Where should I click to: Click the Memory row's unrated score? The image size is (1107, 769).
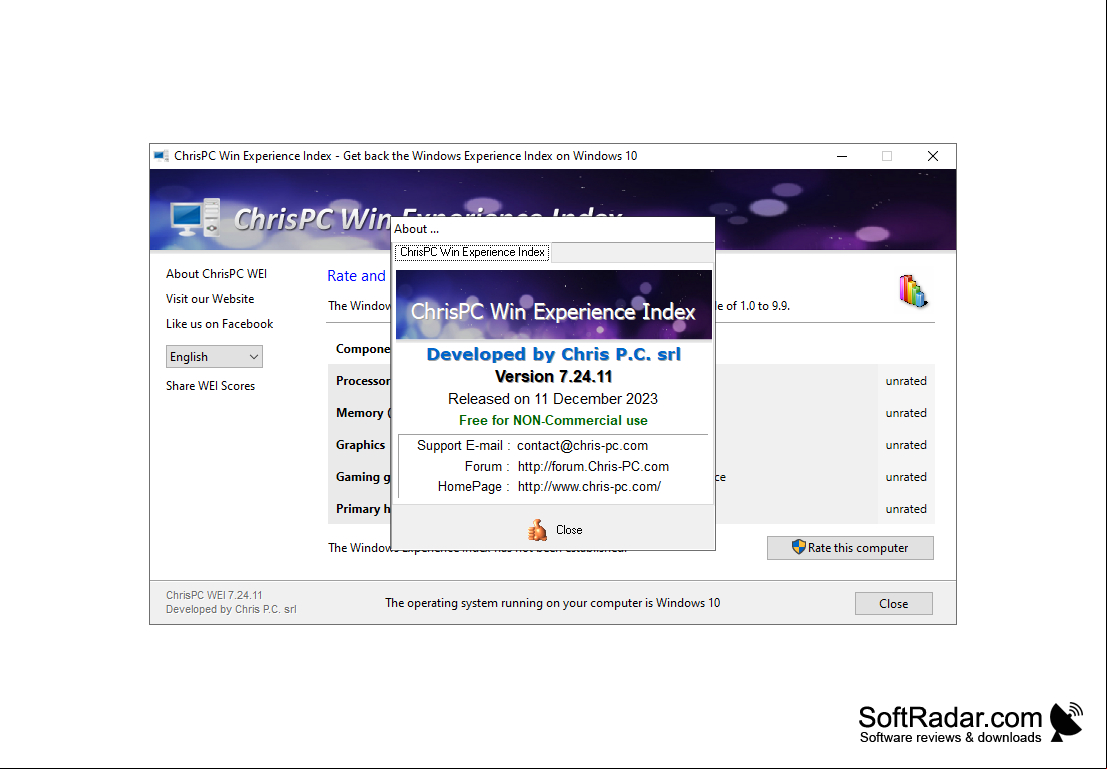click(906, 413)
